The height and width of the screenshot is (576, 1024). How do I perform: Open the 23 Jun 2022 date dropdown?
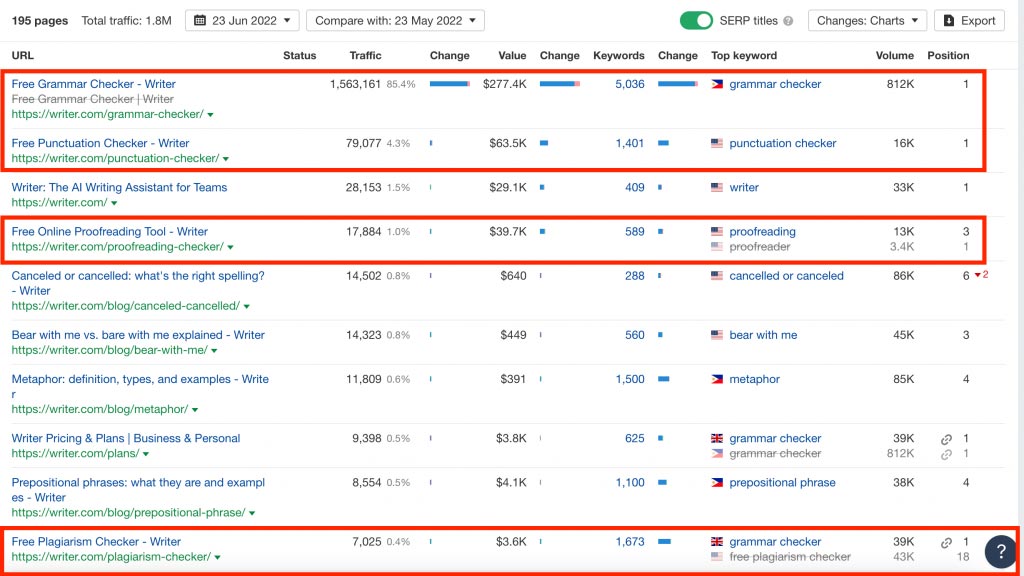[x=242, y=21]
